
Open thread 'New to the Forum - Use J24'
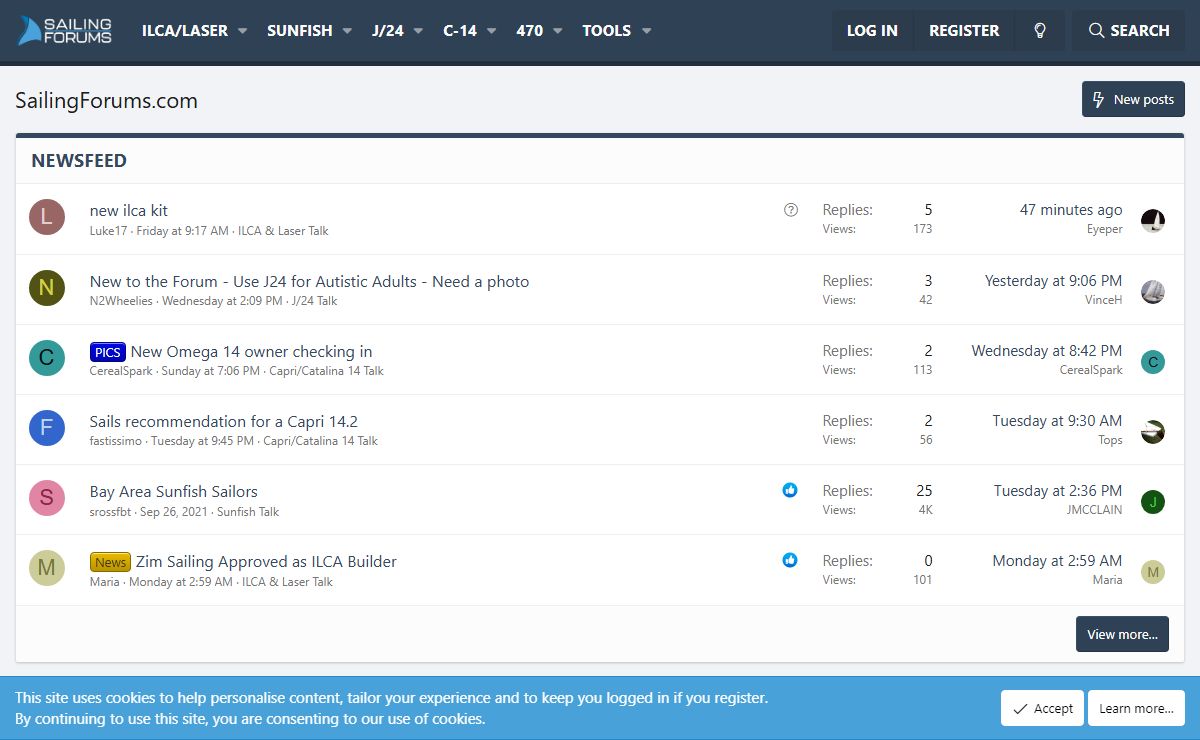click(309, 281)
